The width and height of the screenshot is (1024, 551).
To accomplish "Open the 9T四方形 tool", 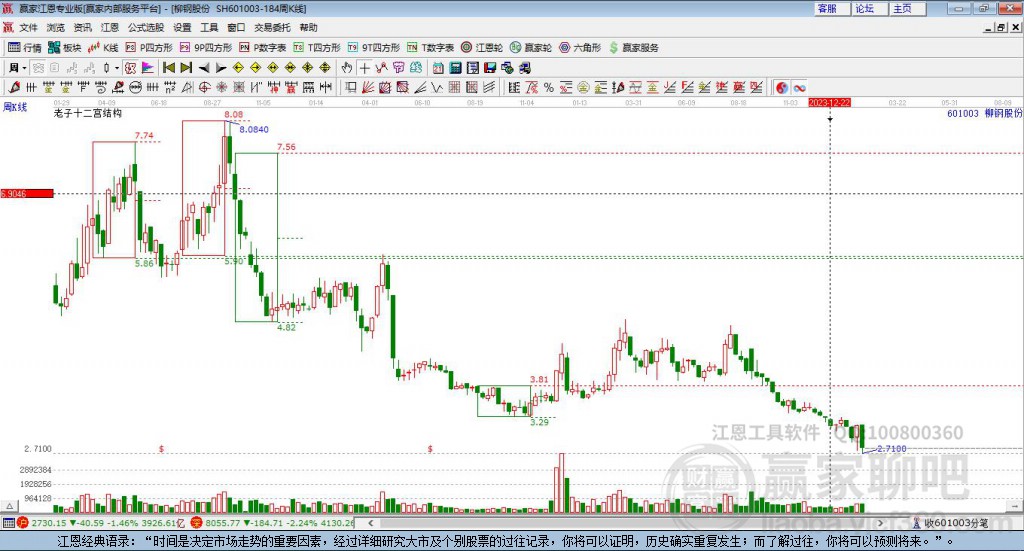I will coord(374,48).
